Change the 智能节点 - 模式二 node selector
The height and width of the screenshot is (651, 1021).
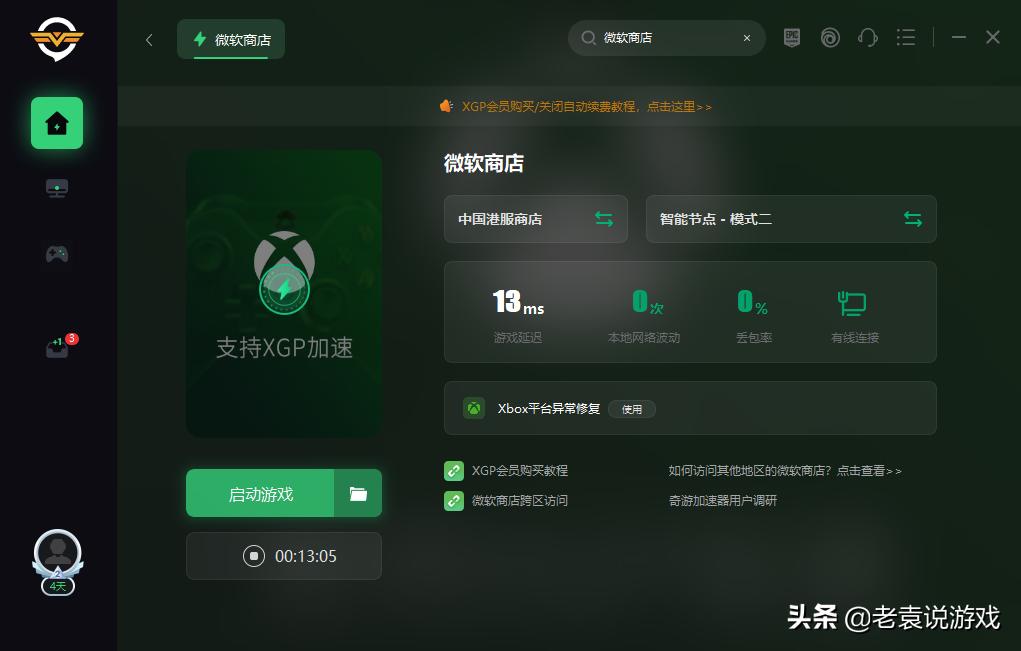click(x=912, y=219)
